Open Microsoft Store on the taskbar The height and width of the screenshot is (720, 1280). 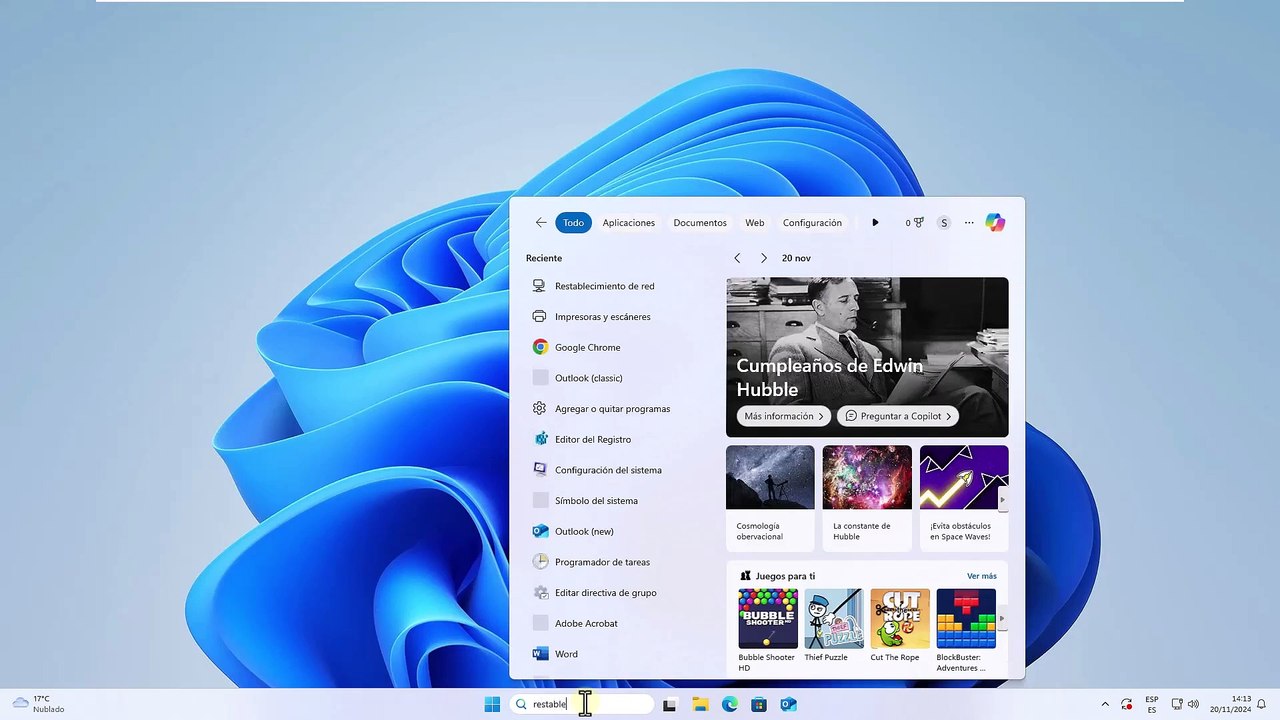coord(759,704)
